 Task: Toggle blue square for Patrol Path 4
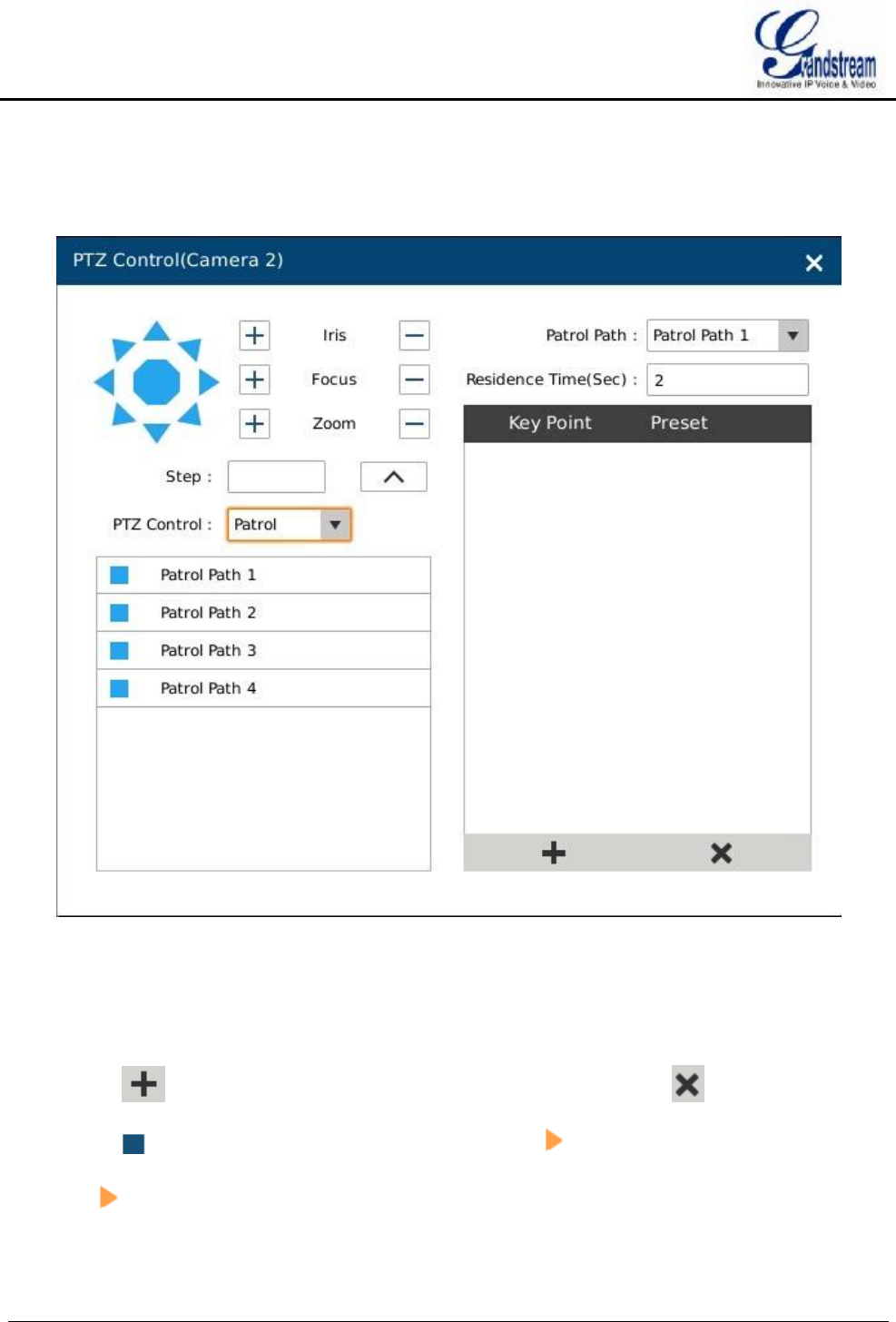click(119, 688)
